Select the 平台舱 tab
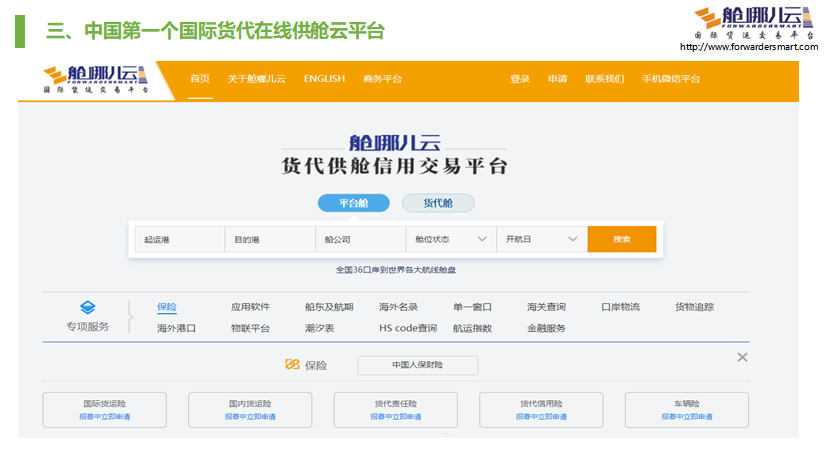 (354, 203)
